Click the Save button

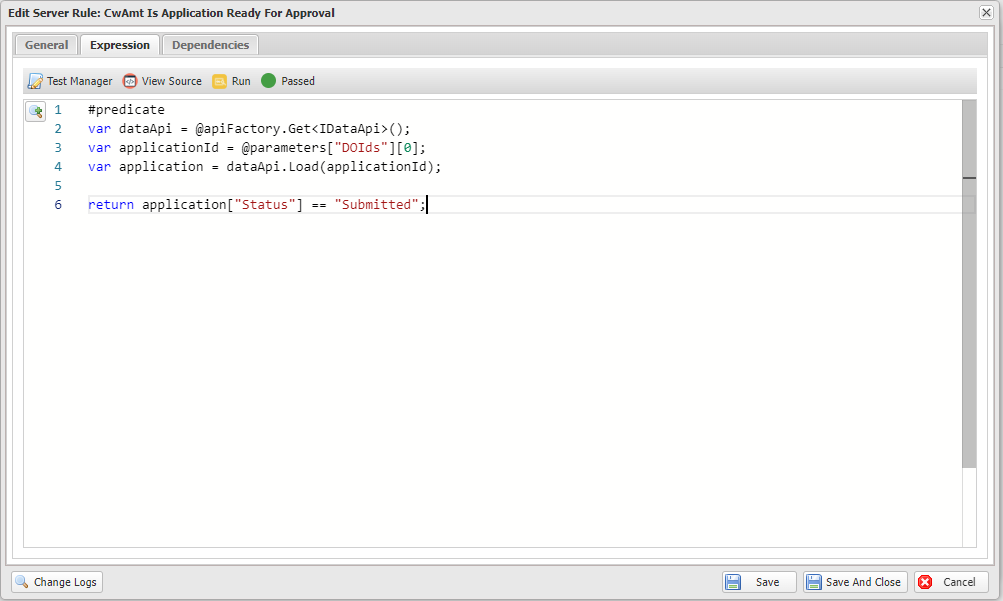[759, 582]
